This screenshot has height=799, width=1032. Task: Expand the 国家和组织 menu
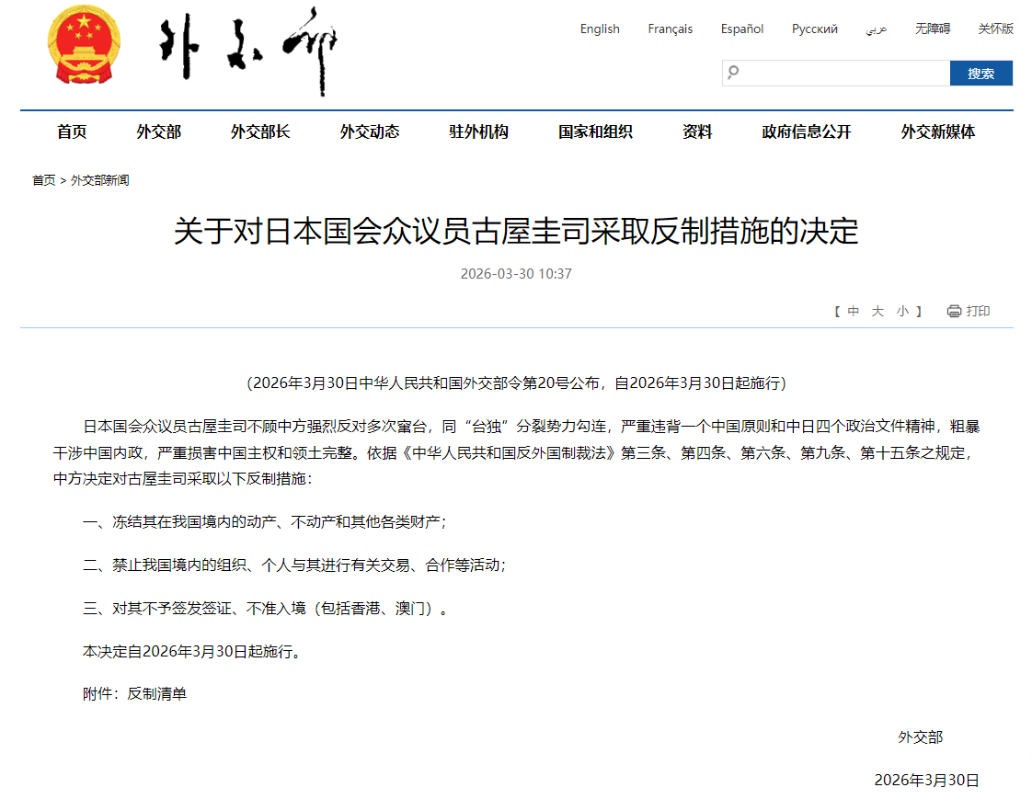(595, 132)
